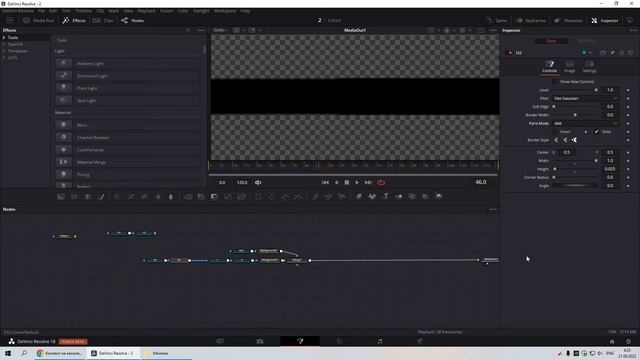Expand the OpenFX category

point(4,44)
